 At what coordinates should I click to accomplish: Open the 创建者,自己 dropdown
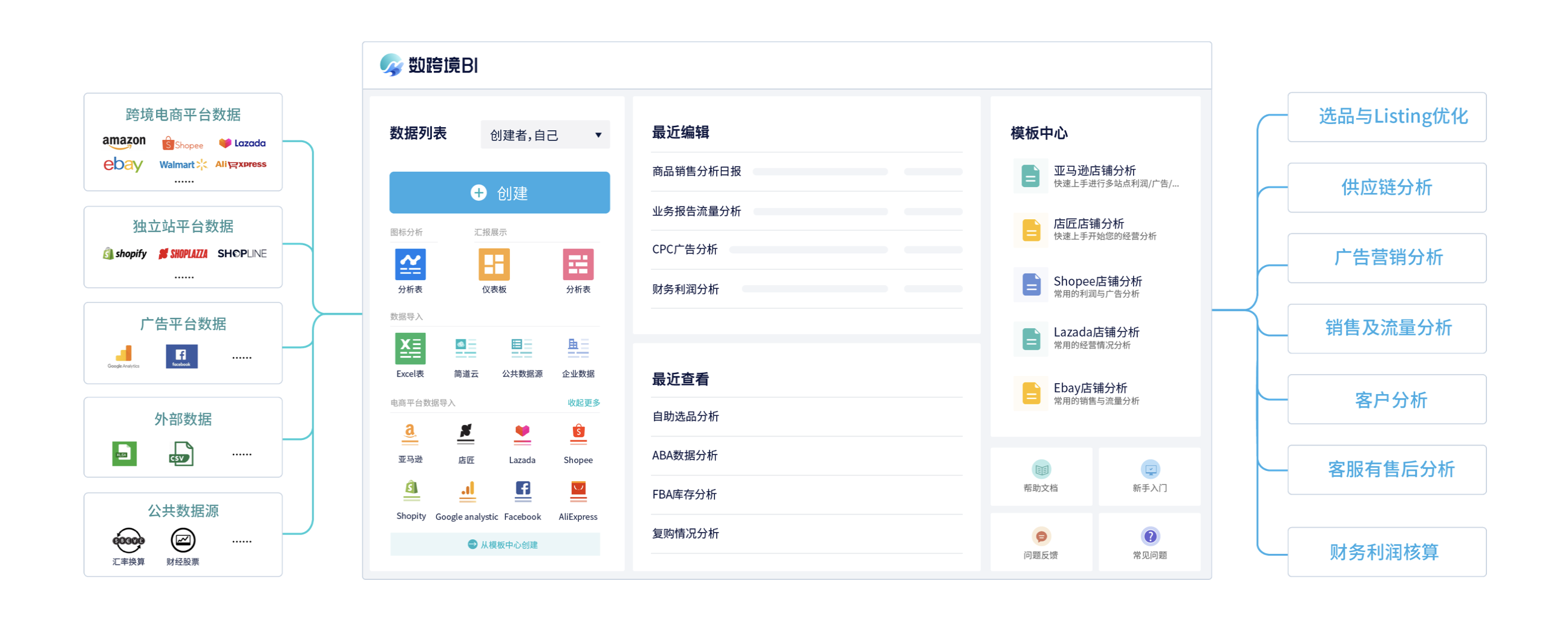(545, 134)
